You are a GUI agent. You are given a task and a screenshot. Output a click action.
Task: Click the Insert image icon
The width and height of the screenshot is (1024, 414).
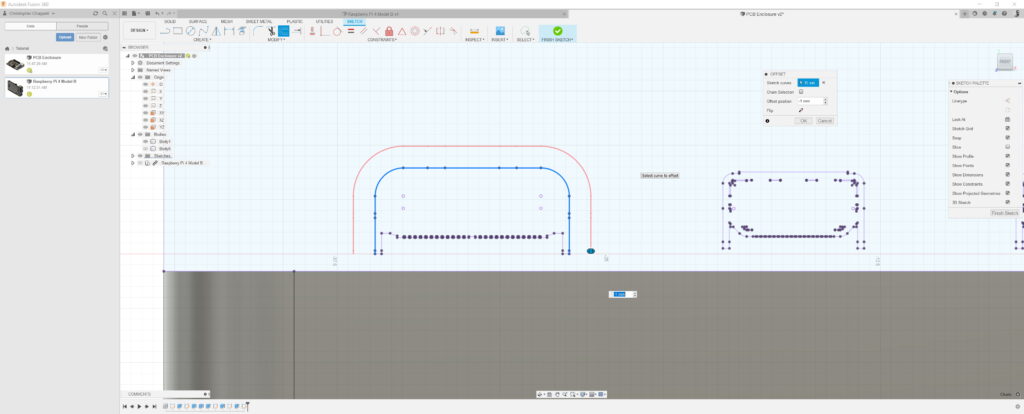(x=500, y=31)
